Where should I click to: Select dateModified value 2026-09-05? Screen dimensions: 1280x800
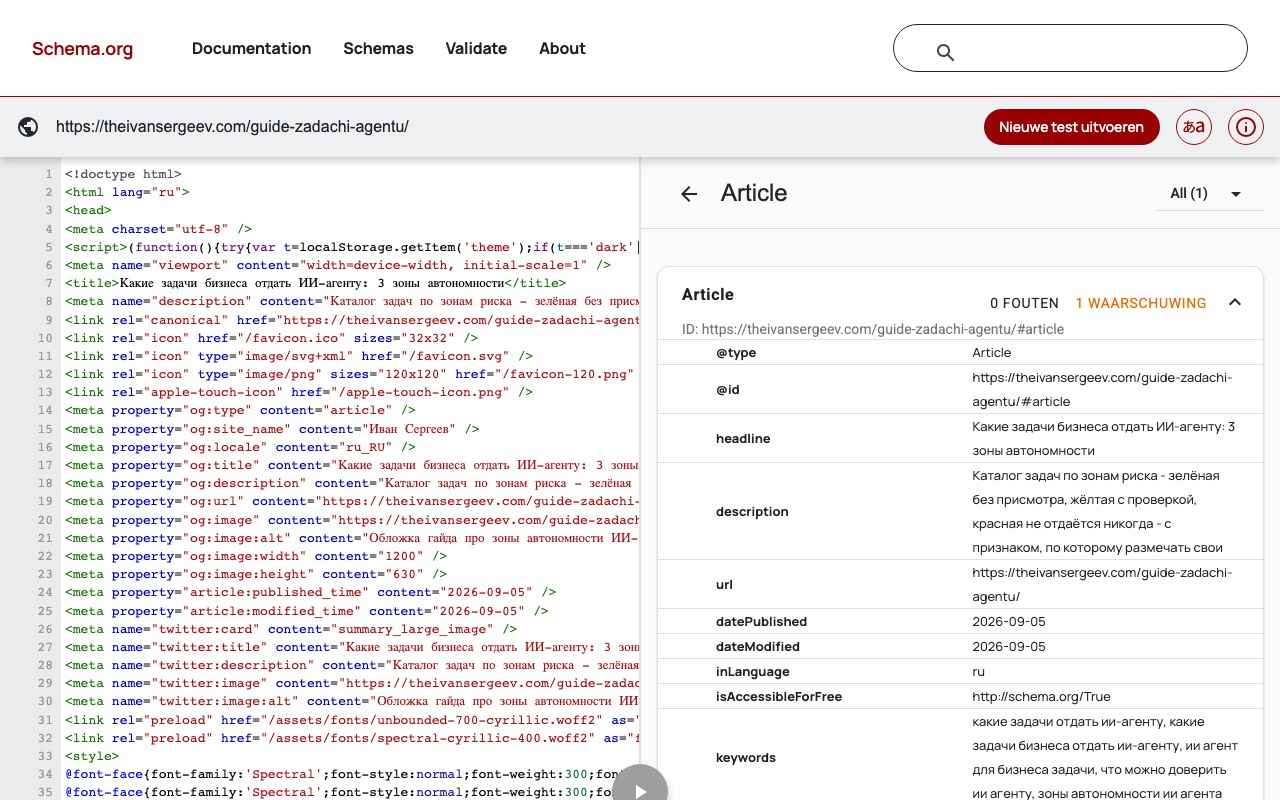click(x=1009, y=646)
